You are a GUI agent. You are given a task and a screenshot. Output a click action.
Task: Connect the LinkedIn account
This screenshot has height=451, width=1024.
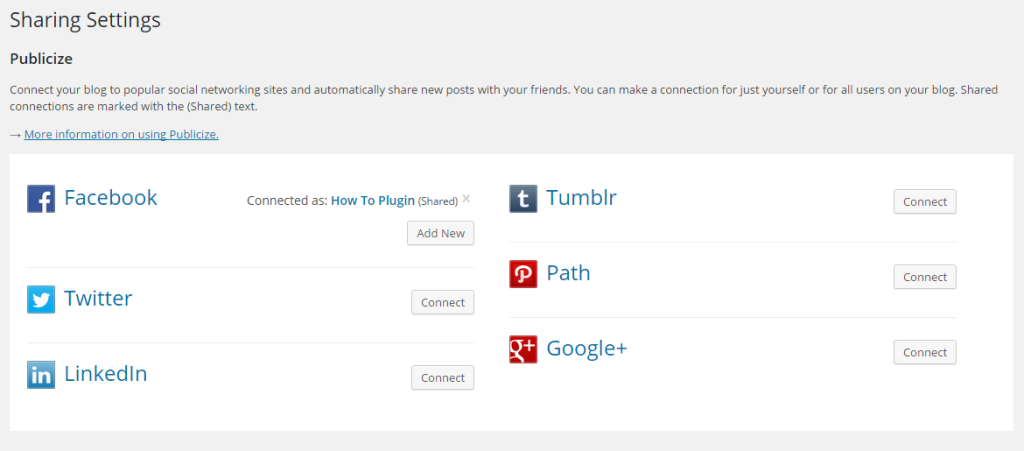pos(443,377)
